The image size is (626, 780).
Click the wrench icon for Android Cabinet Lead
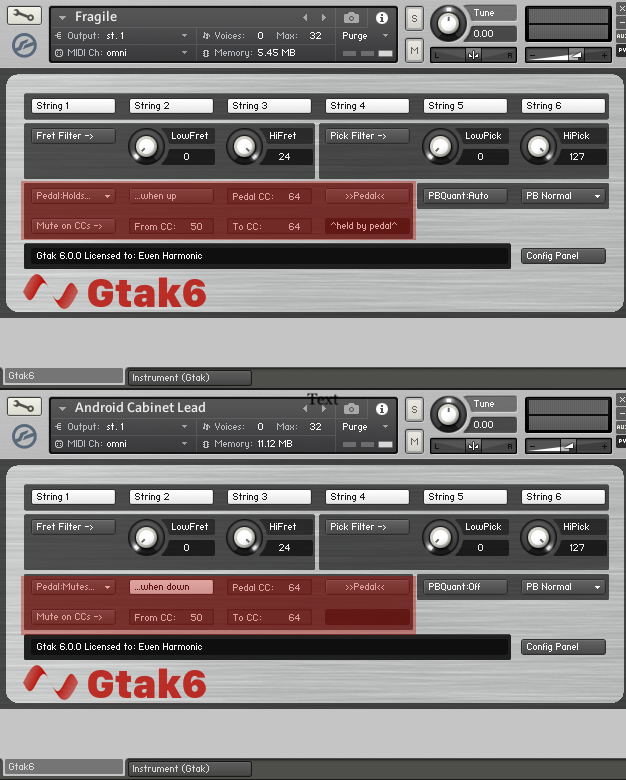click(x=24, y=407)
